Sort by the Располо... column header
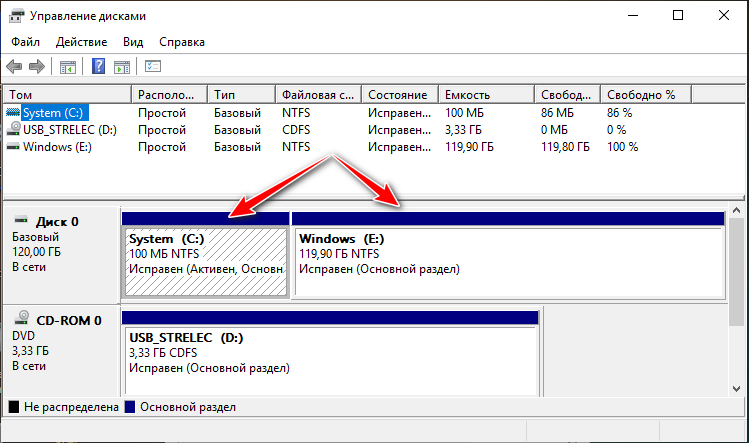This screenshot has width=749, height=443. click(170, 95)
